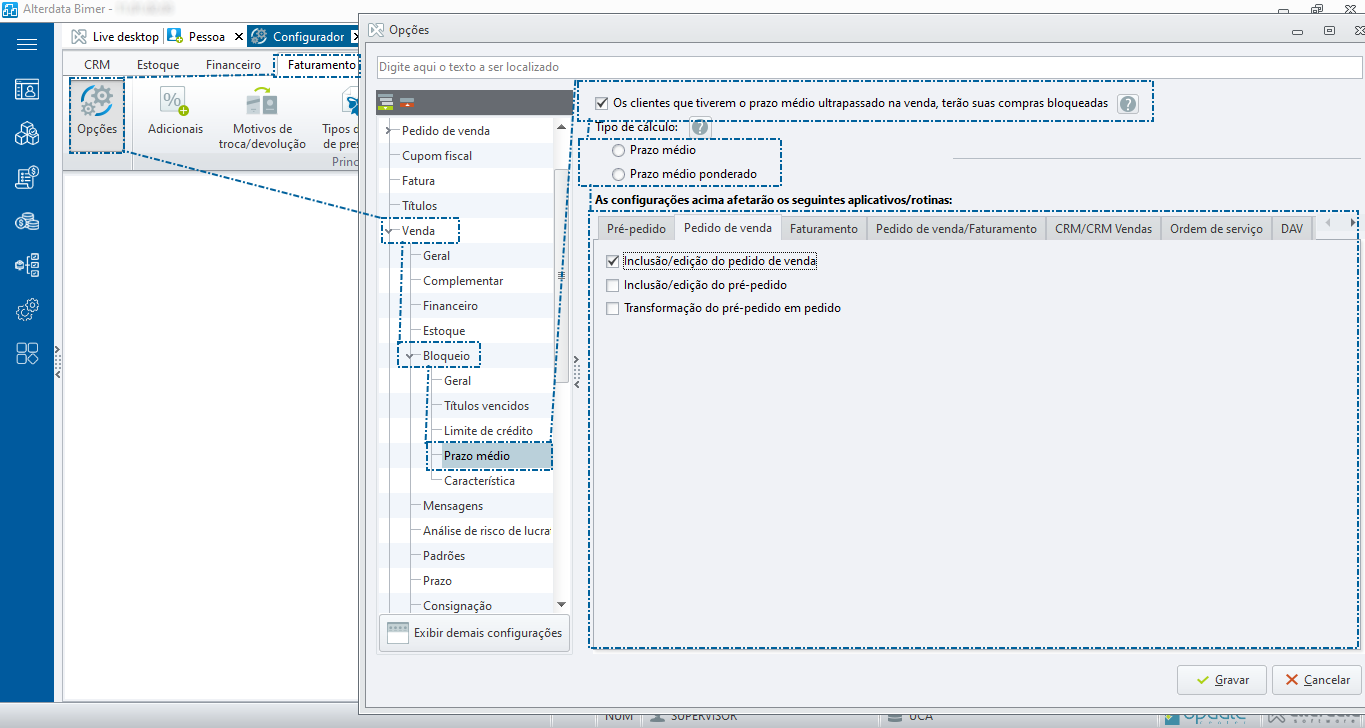The width and height of the screenshot is (1365, 728).
Task: Switch to the Faturamento options tab
Action: point(824,228)
